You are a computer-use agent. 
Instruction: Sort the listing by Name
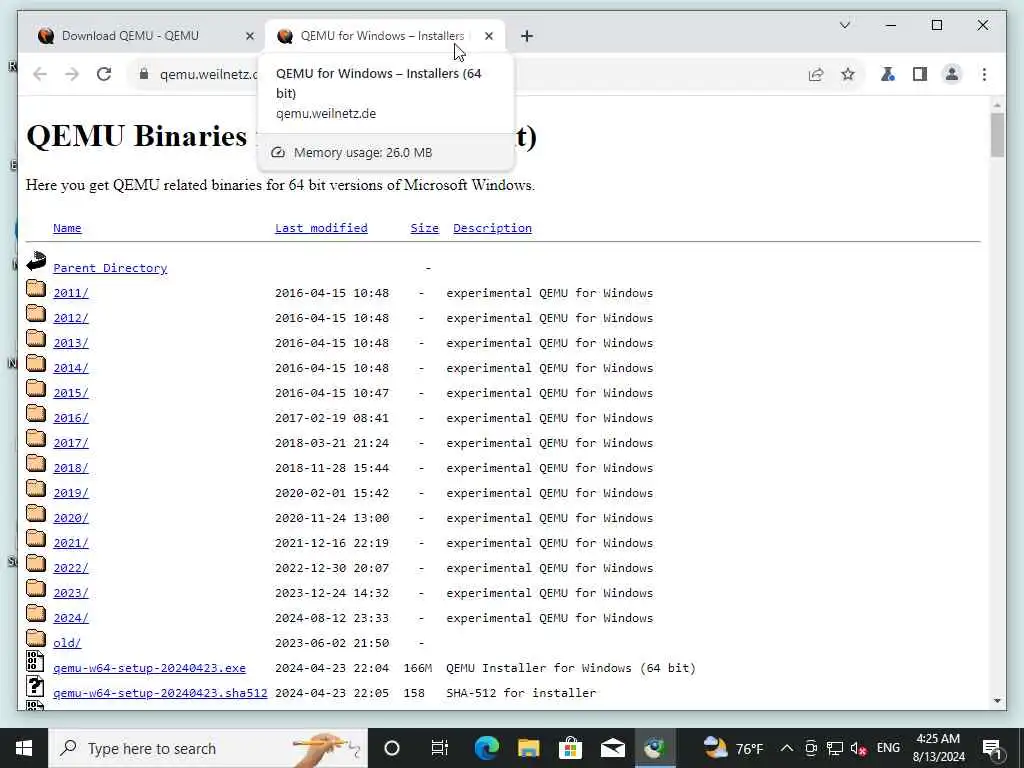[x=67, y=228]
